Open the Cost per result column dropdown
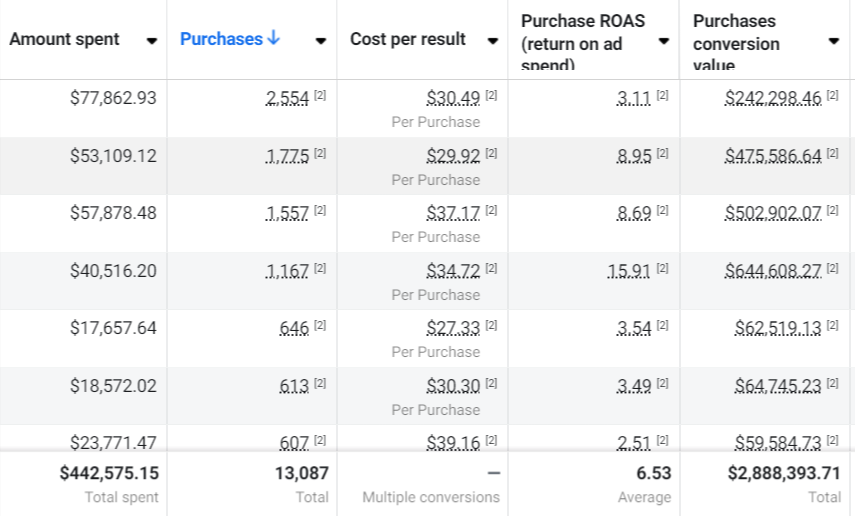Screen dimensions: 855x516 [492, 41]
